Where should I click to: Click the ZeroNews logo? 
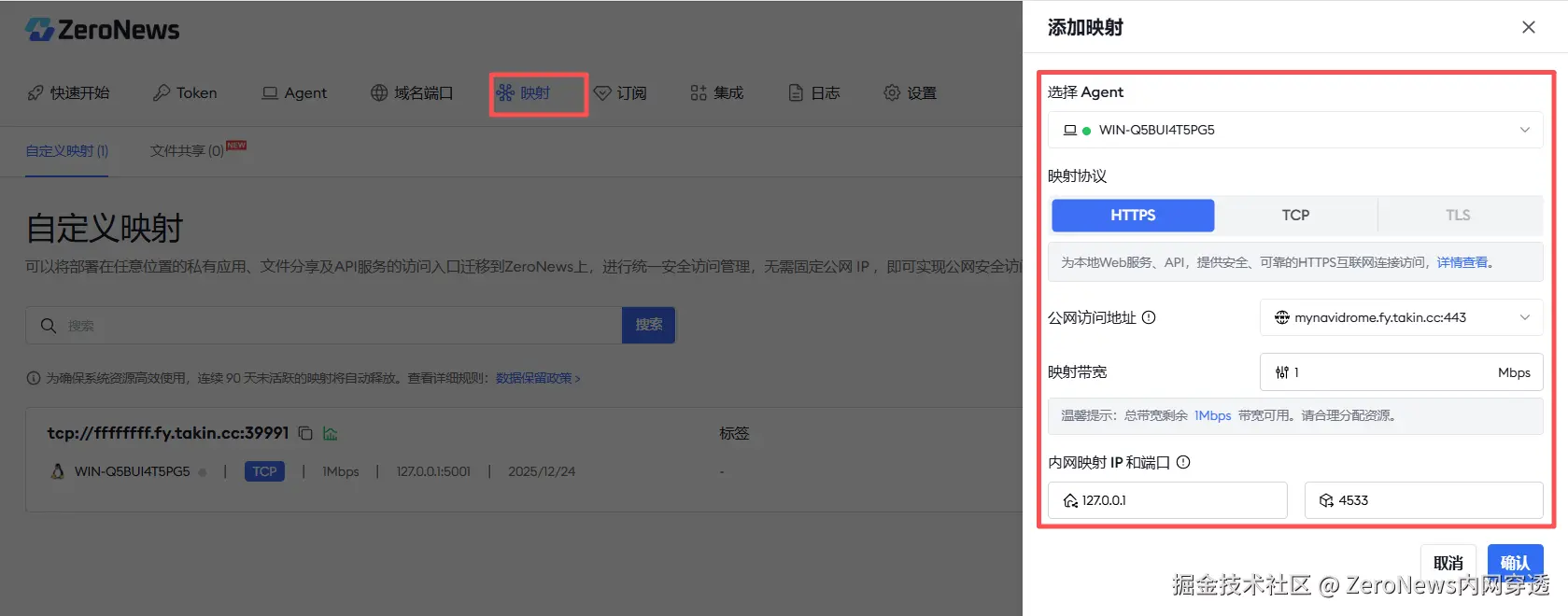point(102,30)
